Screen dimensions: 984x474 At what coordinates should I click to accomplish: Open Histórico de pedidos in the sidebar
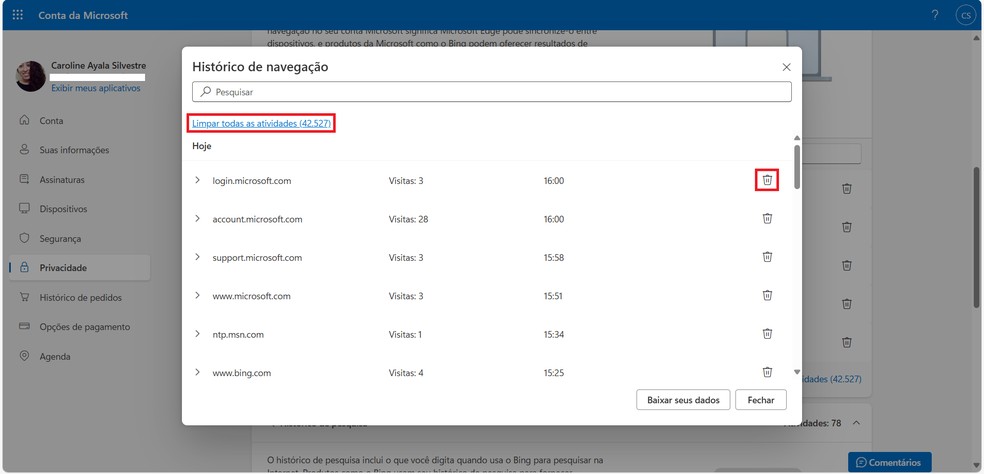tap(79, 298)
